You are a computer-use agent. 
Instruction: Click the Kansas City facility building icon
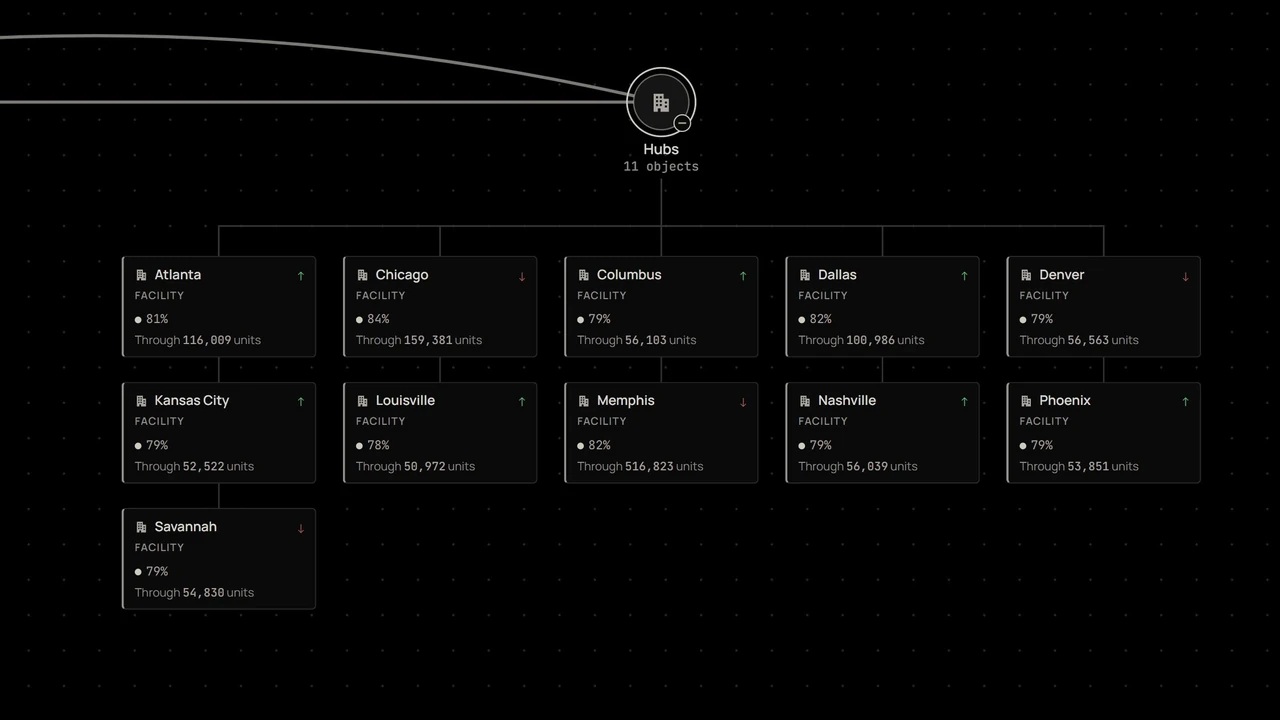pos(141,401)
